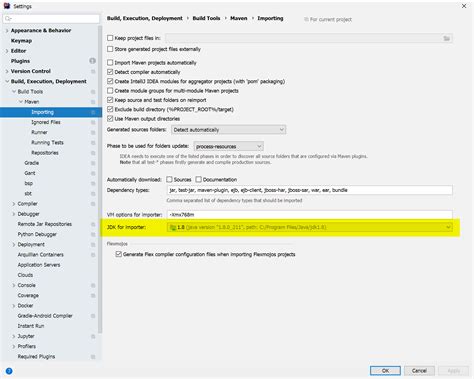Image resolution: width=474 pixels, height=379 pixels.
Task: Select Keymap in settings tree
Action: [x=21, y=41]
